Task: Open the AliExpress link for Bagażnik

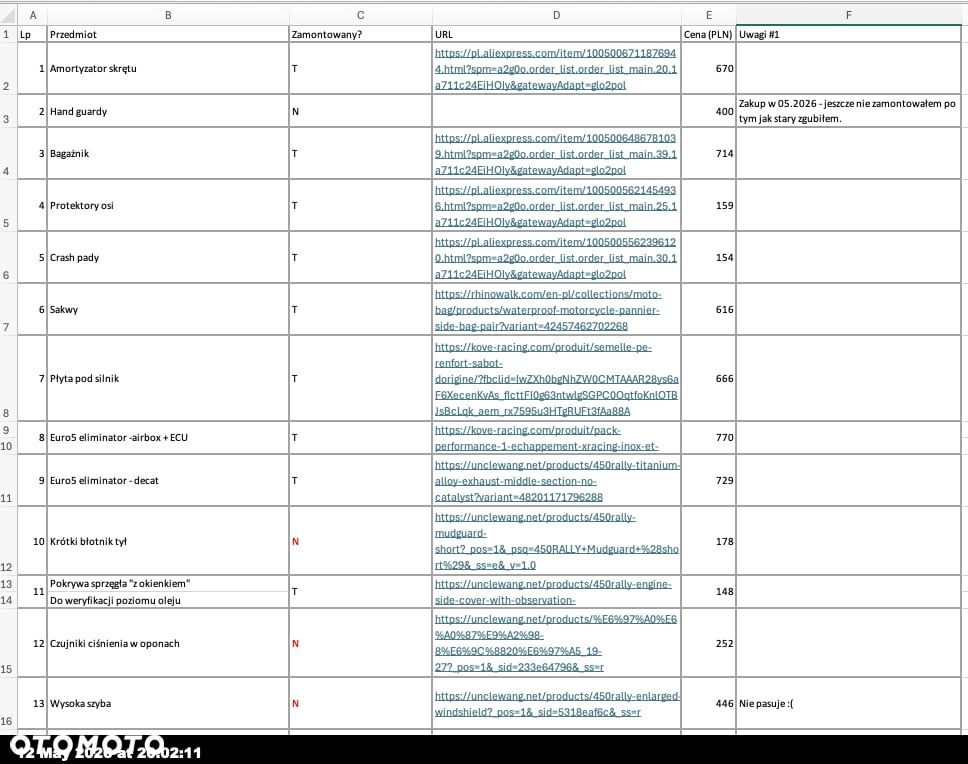Action: click(556, 154)
